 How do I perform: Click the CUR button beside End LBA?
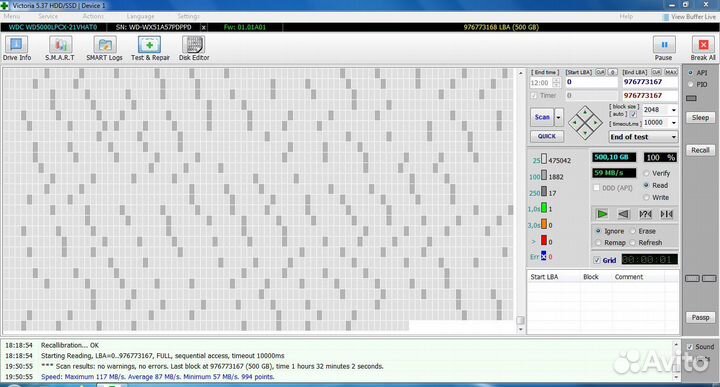click(x=656, y=72)
